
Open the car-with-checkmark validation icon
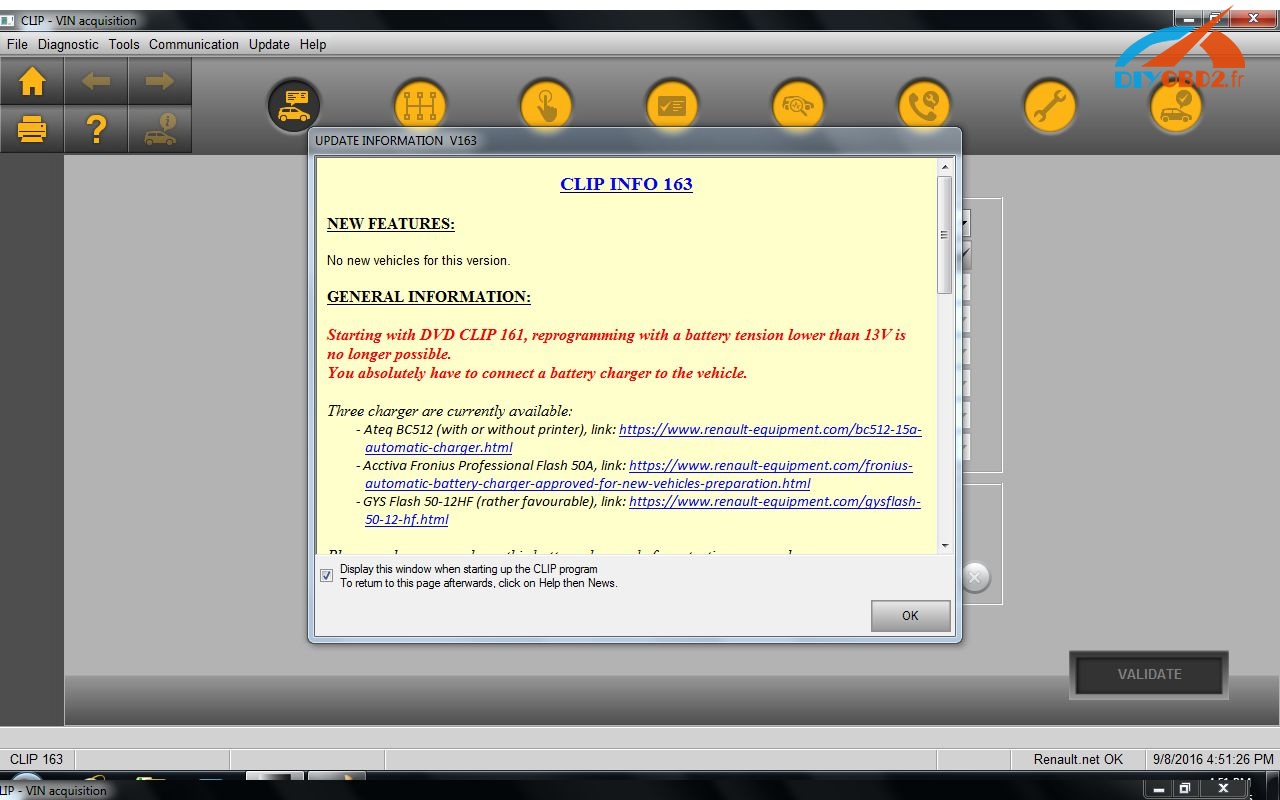click(1175, 104)
